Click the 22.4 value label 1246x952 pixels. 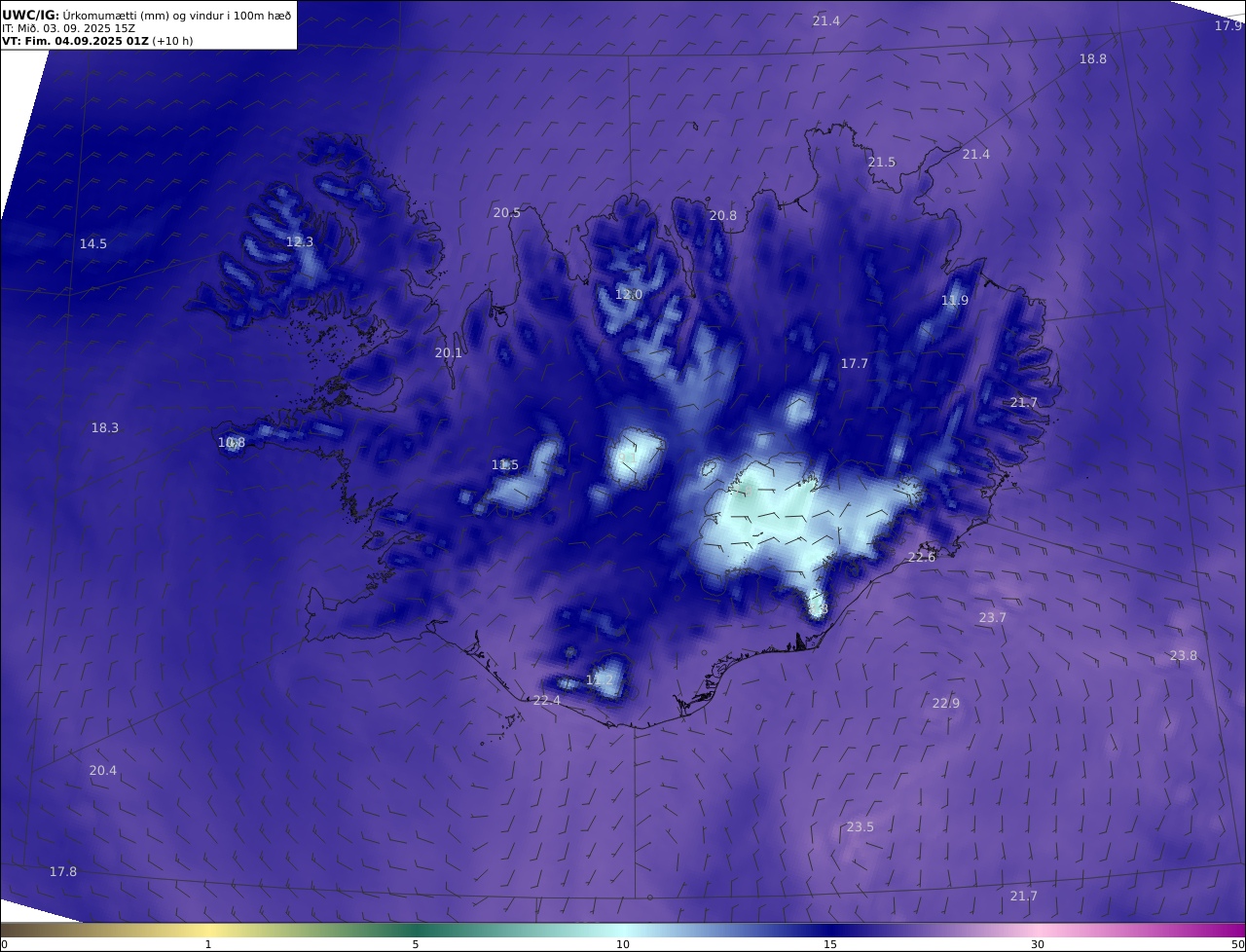(547, 701)
